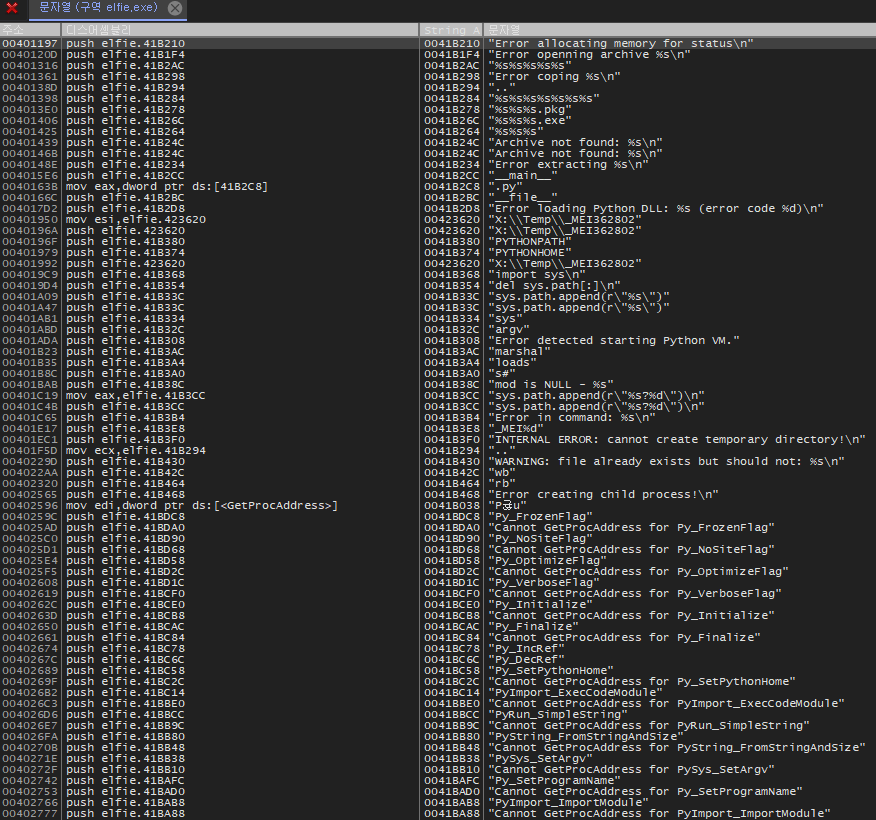Image resolution: width=876 pixels, height=820 pixels.
Task: Close the 문자열 (구역 elfie.exe) tab
Action: tap(175, 8)
